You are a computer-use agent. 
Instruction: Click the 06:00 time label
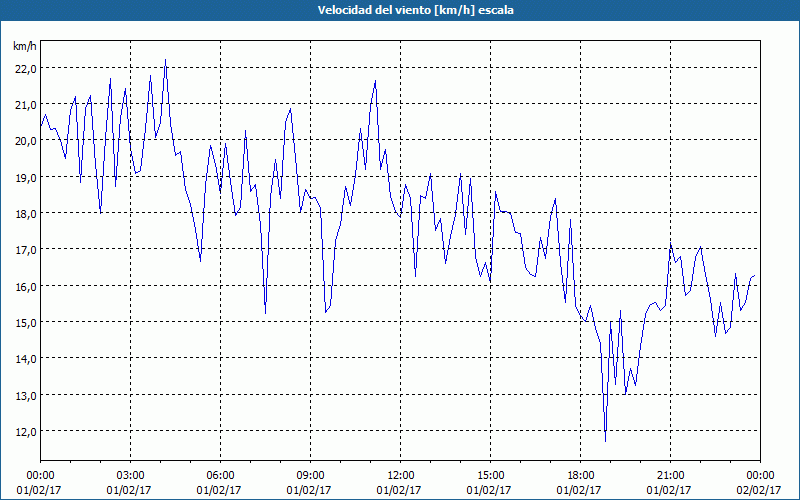point(220,476)
